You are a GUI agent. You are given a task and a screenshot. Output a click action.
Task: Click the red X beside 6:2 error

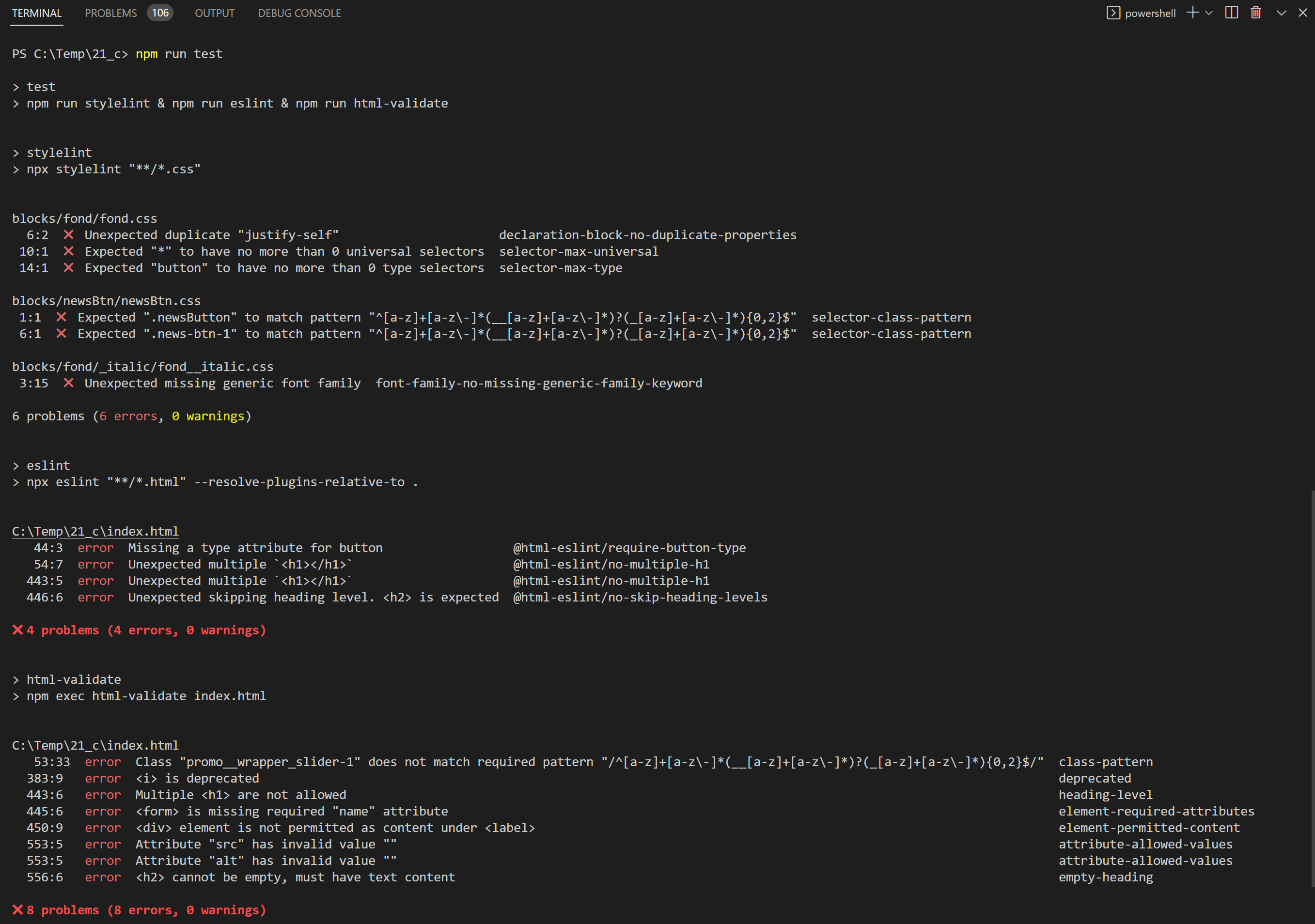pos(69,235)
